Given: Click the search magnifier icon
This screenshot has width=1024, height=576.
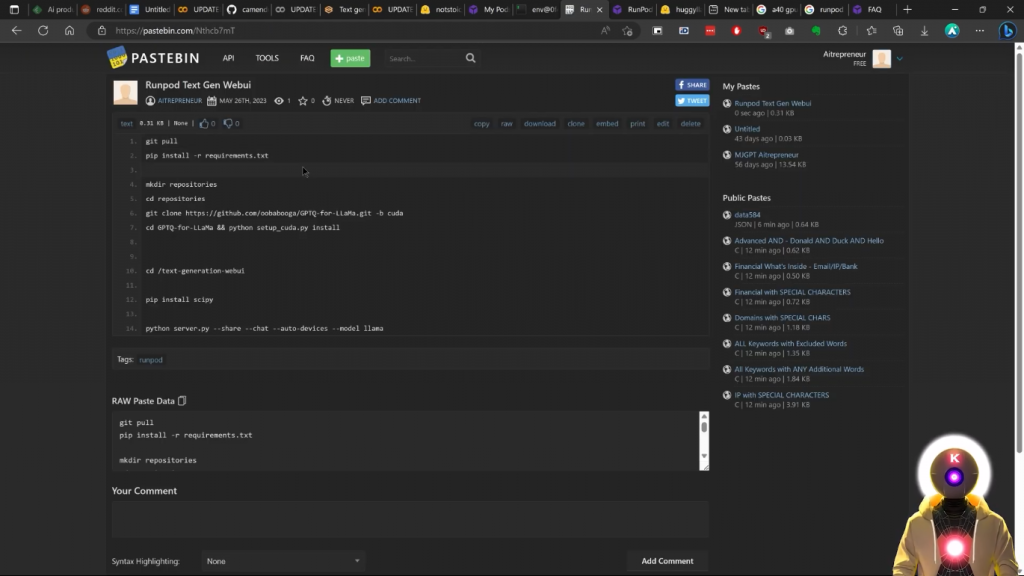Looking at the screenshot, I should click(x=470, y=58).
